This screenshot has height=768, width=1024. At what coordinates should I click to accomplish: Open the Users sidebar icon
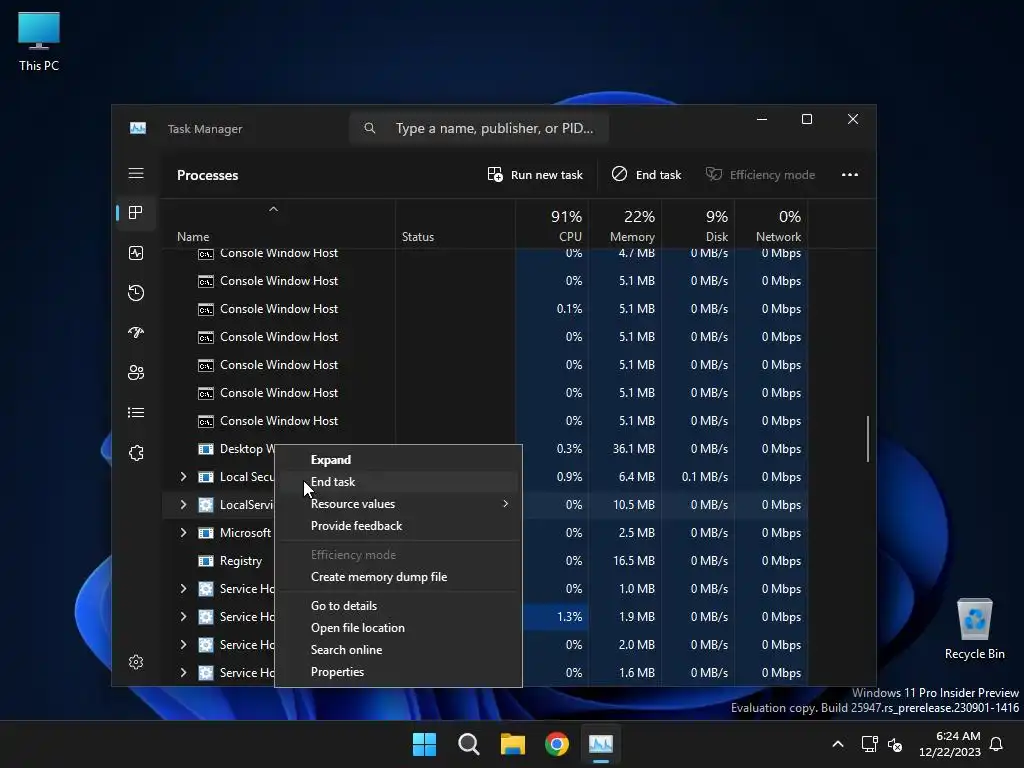coord(136,372)
